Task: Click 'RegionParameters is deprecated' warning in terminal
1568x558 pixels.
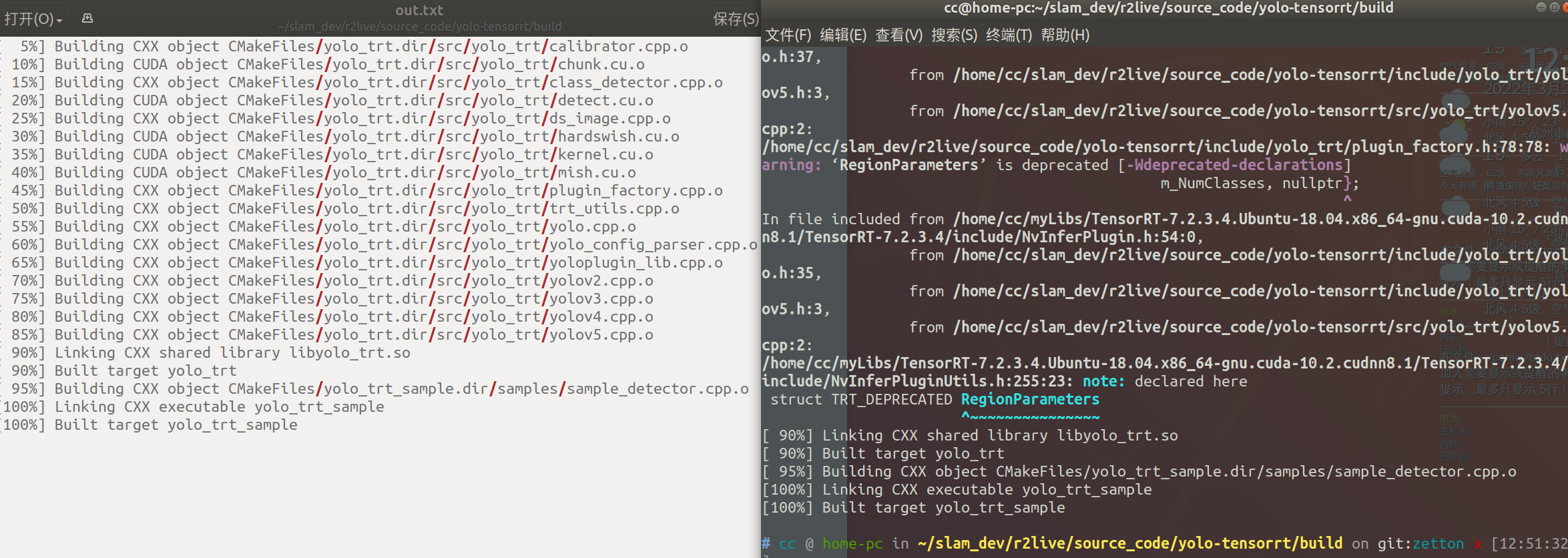Action: [x=969, y=165]
